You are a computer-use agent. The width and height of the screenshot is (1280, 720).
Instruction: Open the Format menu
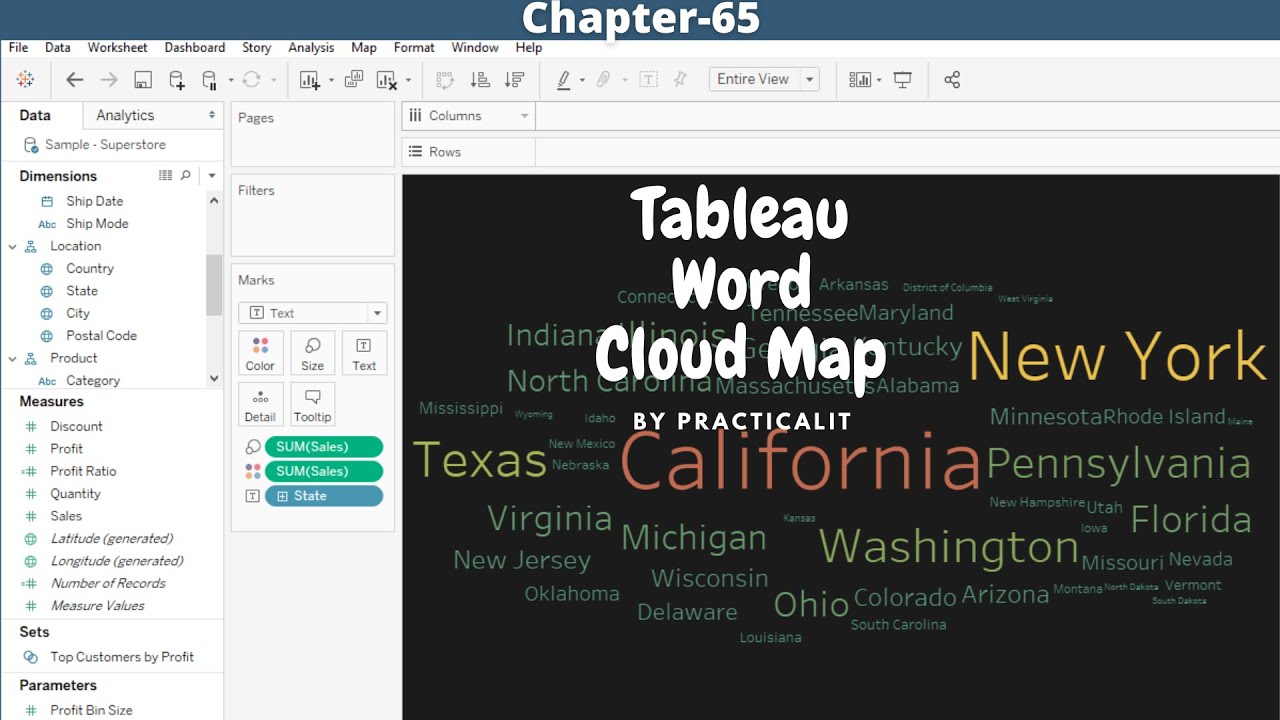414,47
